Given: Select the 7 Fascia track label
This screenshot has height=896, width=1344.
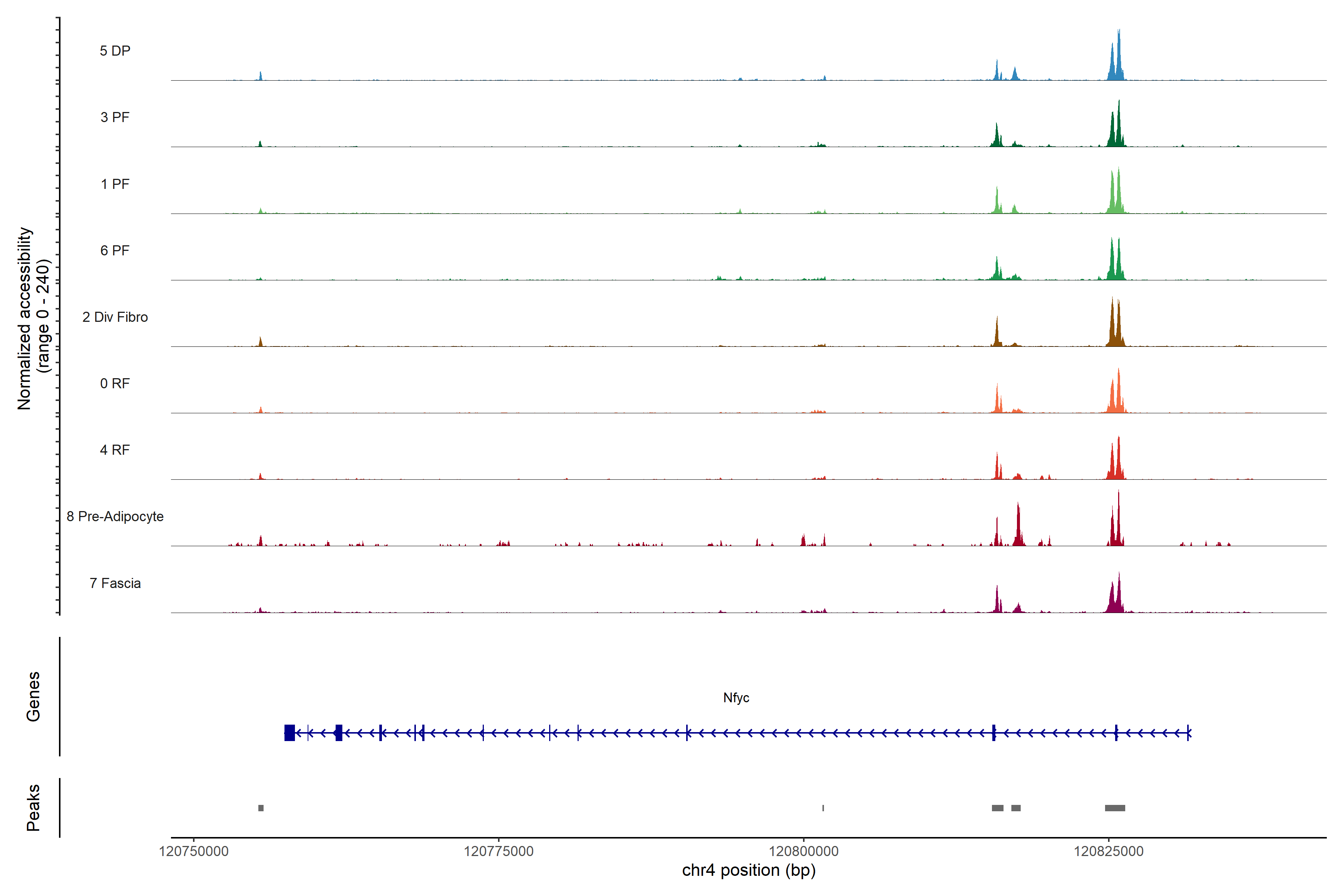Looking at the screenshot, I should 115,583.
